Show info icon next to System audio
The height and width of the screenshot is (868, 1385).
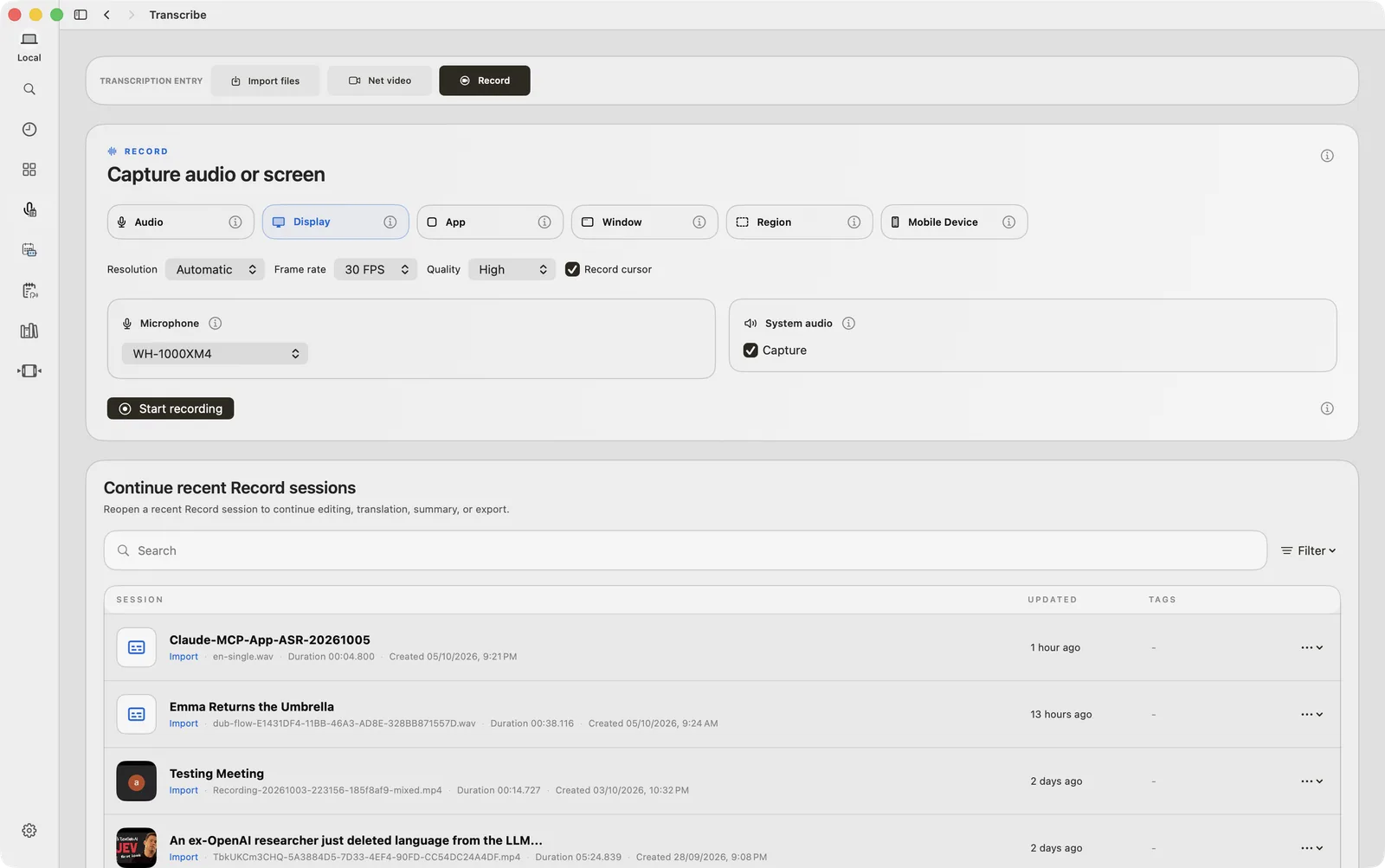[x=849, y=324]
